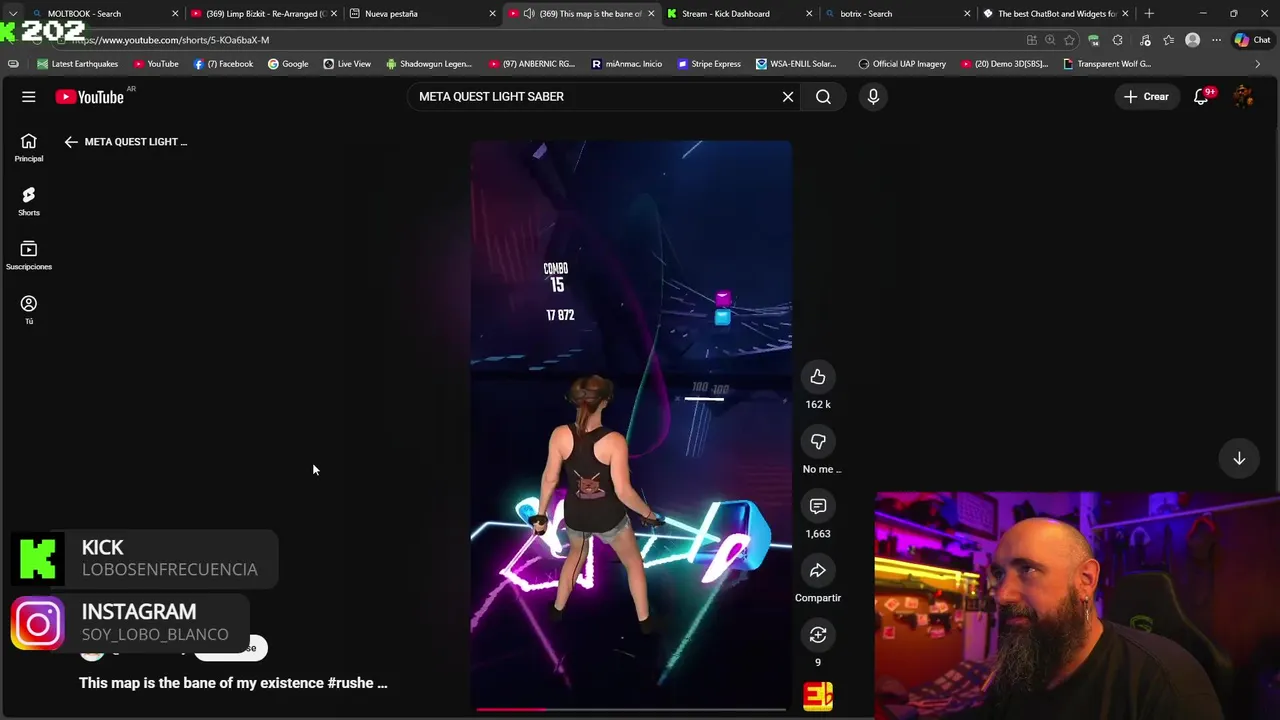
Task: Open the Shorts section in the sidebar
Action: (28, 201)
